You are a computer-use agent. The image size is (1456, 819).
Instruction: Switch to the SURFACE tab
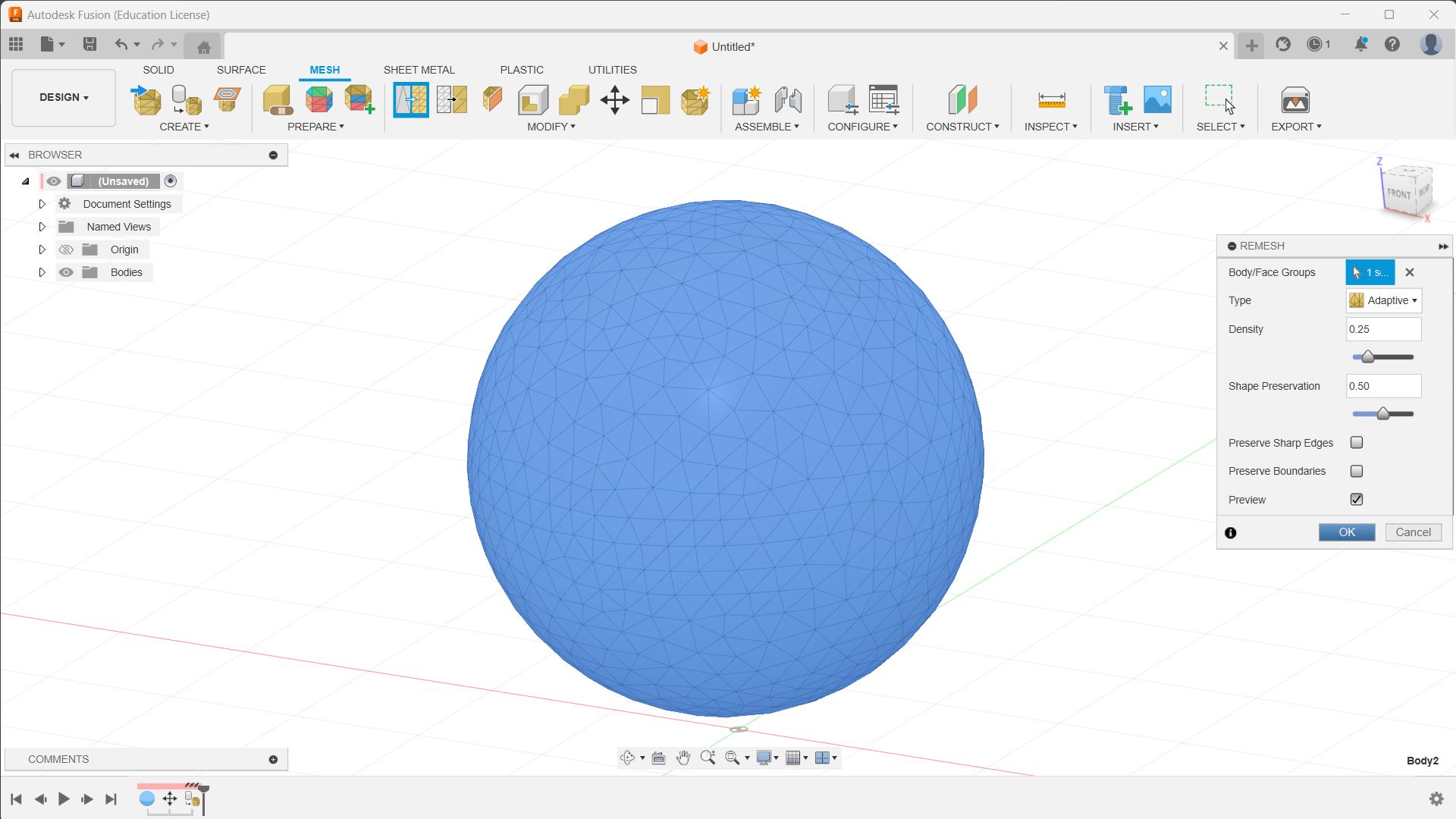pos(240,70)
